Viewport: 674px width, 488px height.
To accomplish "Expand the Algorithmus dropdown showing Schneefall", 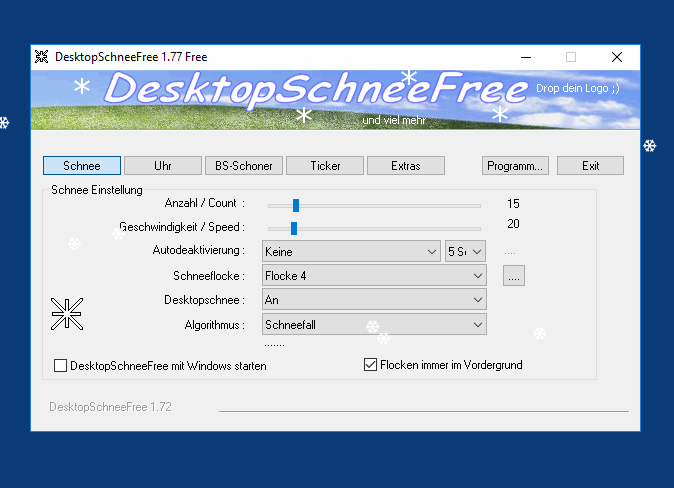I will tap(374, 325).
